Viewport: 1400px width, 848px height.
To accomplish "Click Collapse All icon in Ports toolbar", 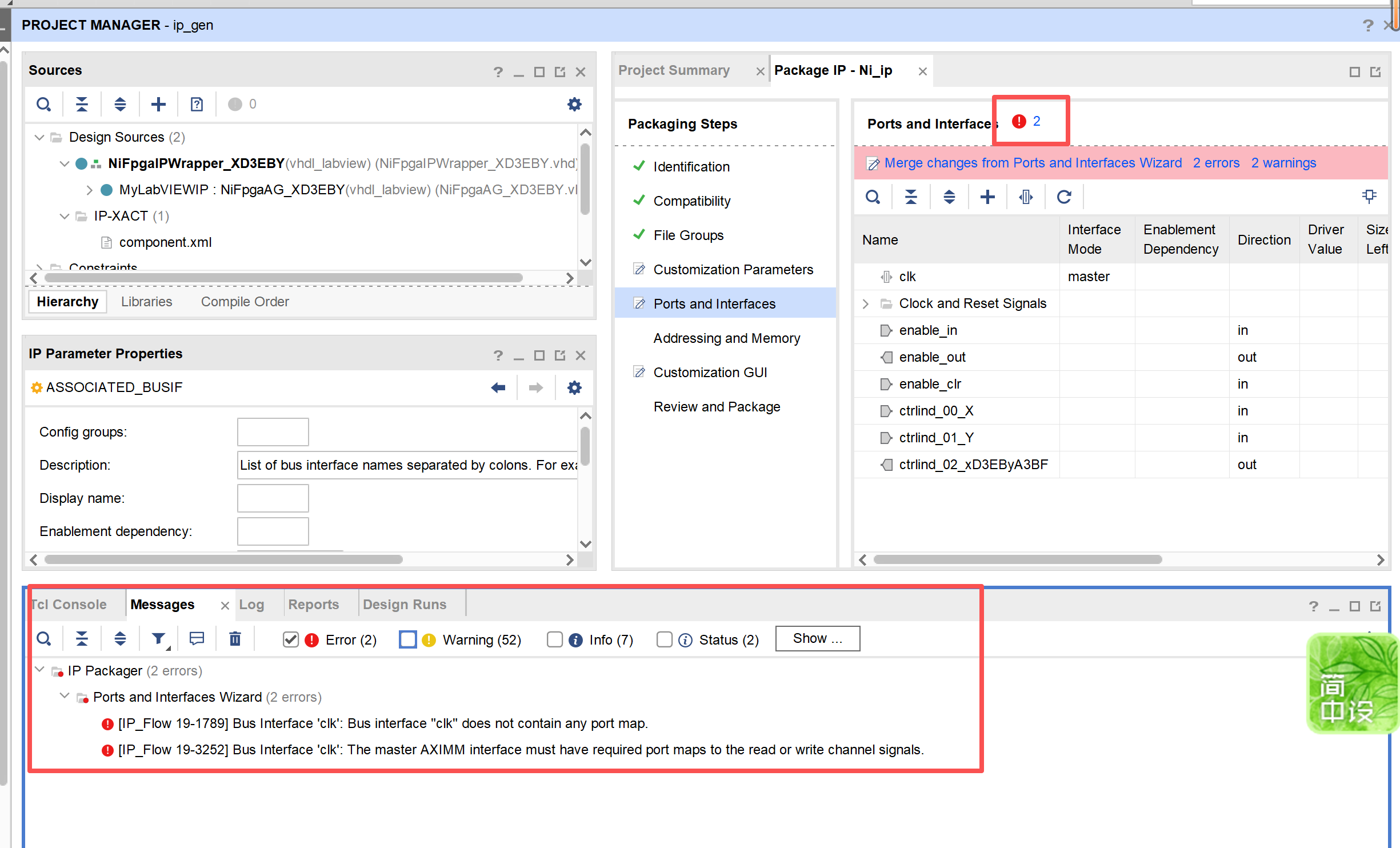I will pos(911,197).
